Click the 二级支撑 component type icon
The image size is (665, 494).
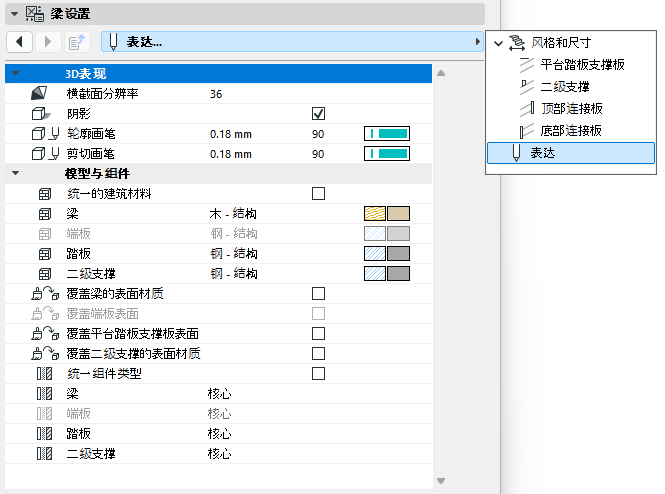[x=45, y=454]
